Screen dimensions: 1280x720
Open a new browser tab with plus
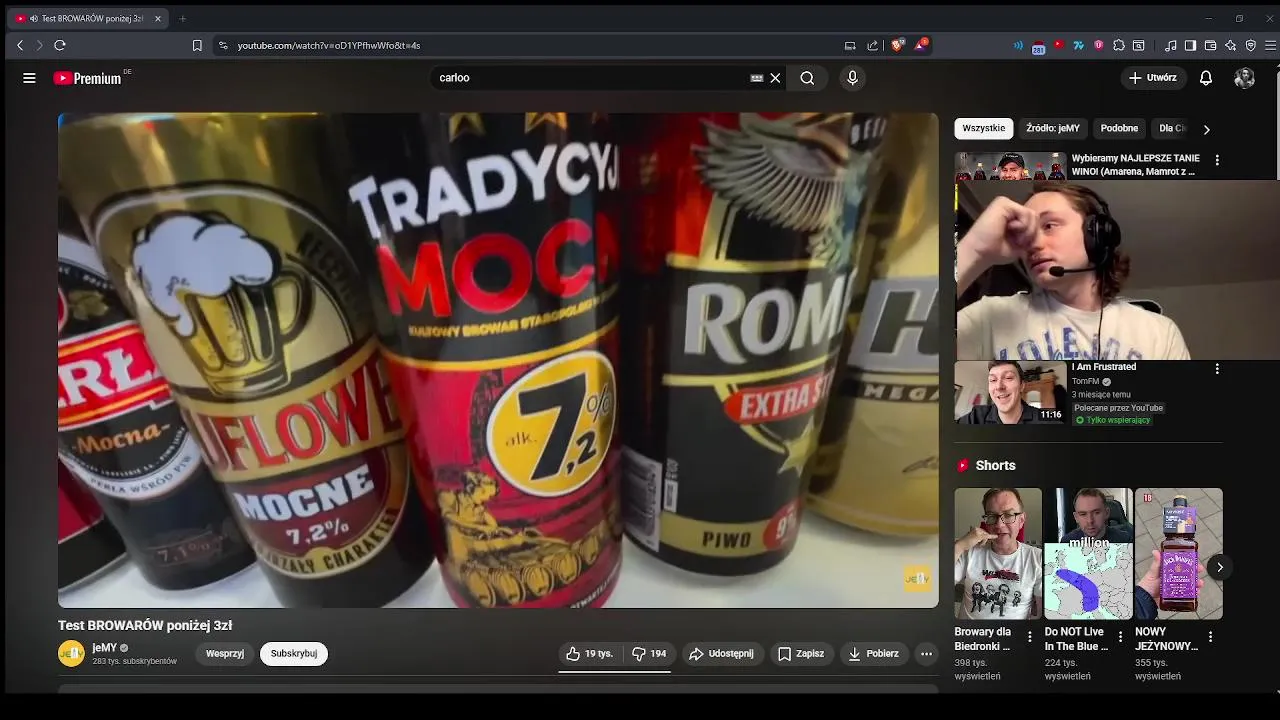tap(182, 18)
